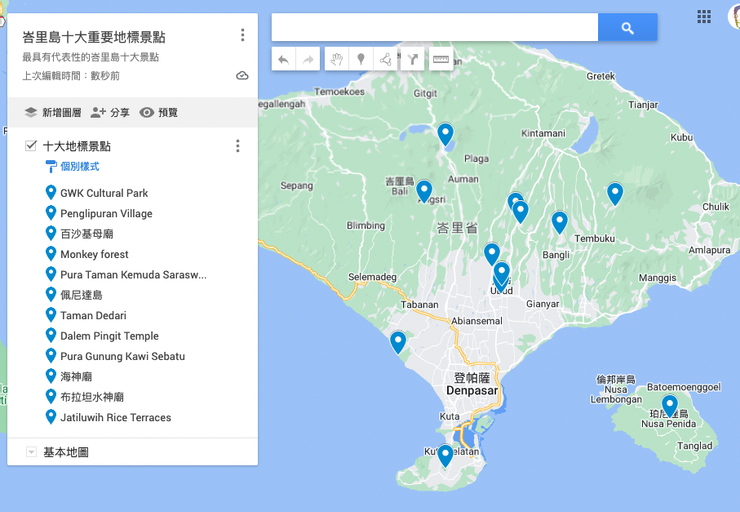740x512 pixels.
Task: Open the Google apps grid
Action: [704, 16]
